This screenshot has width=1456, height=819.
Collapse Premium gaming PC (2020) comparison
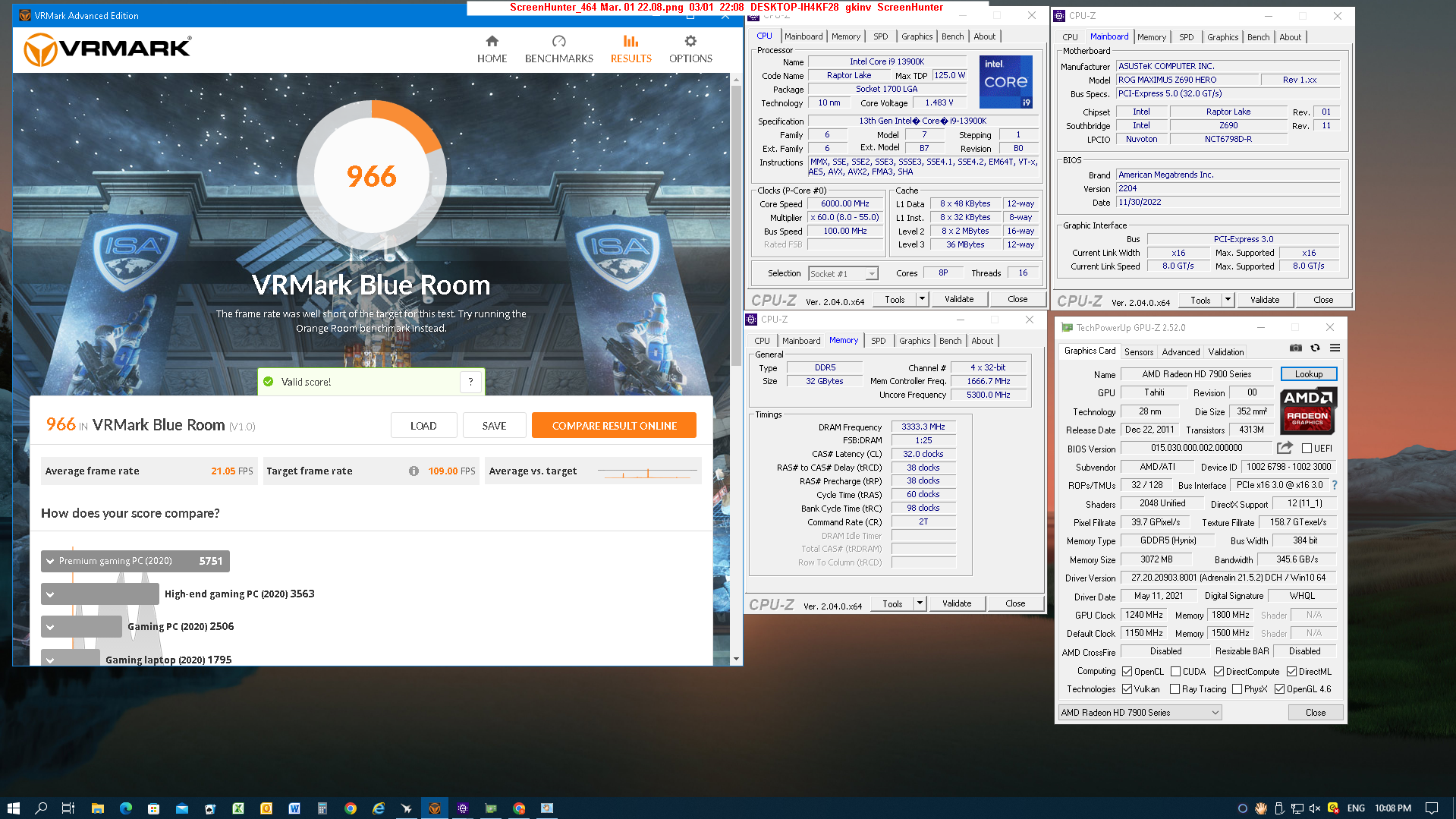[50, 561]
